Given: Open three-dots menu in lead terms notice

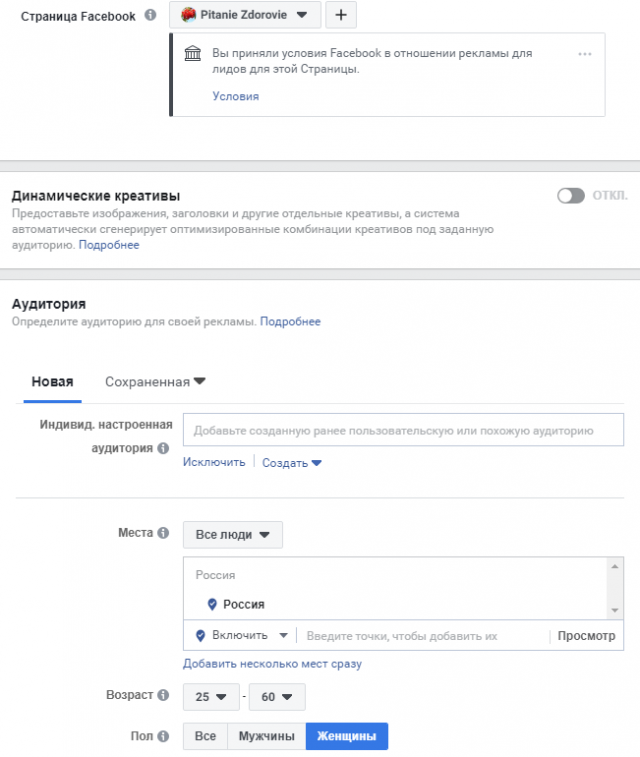Looking at the screenshot, I should coord(584,54).
